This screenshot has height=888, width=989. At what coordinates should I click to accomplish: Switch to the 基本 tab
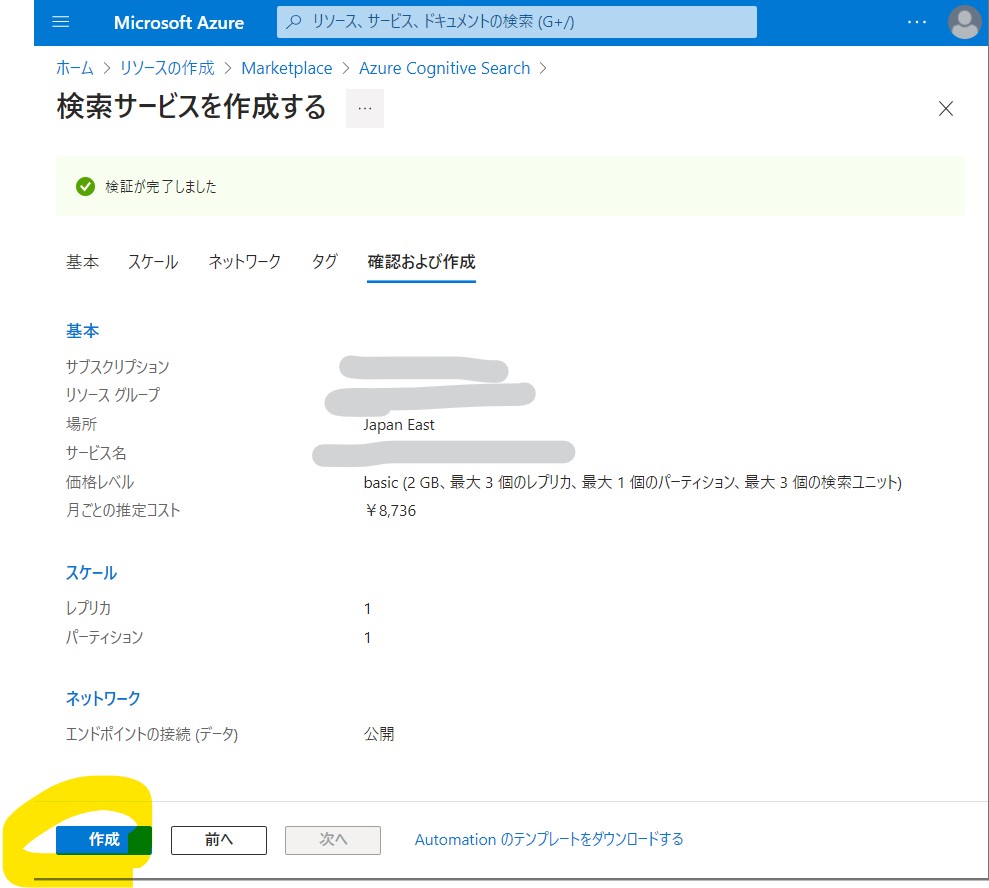point(83,262)
